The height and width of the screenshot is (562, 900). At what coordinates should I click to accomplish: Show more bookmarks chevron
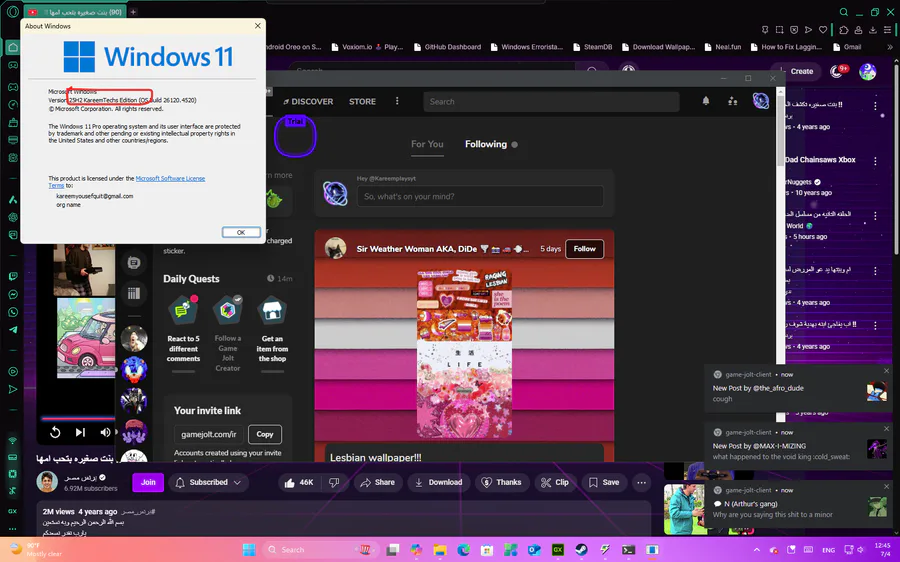(x=890, y=47)
